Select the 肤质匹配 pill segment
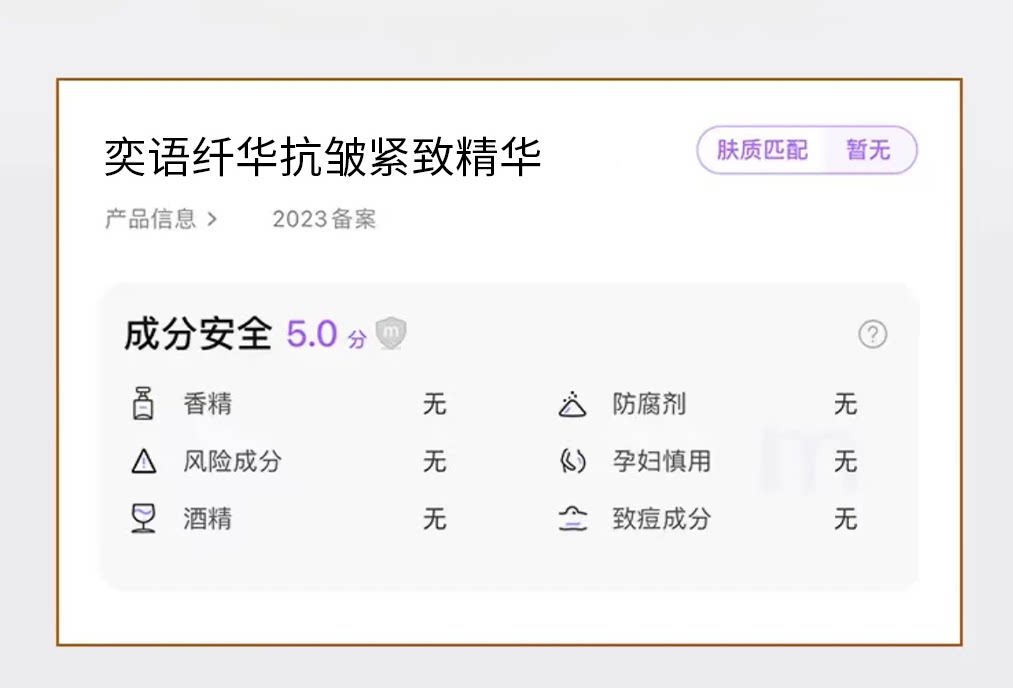The image size is (1013, 688). tap(762, 151)
